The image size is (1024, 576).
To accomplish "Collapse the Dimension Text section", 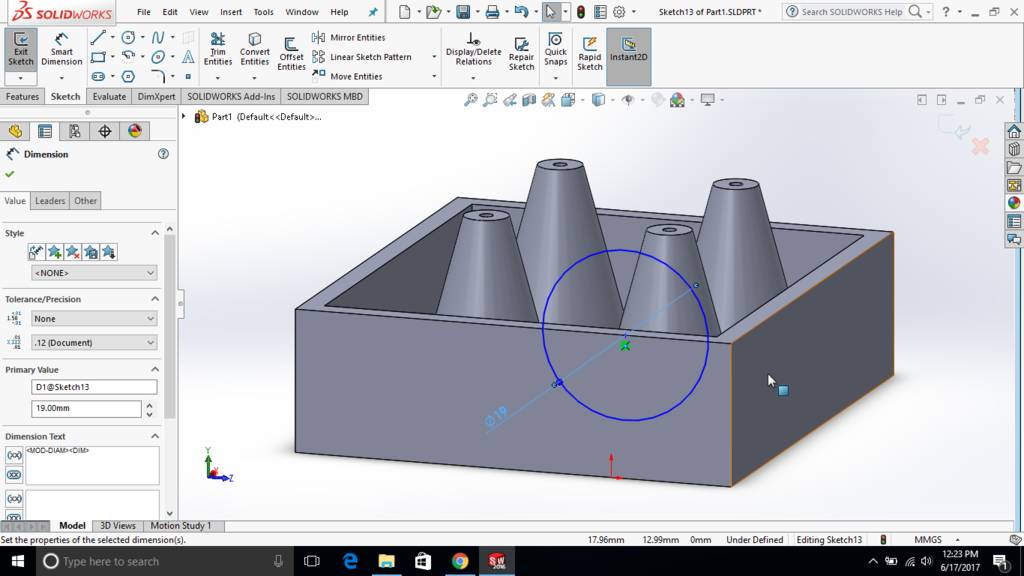I will pos(155,436).
